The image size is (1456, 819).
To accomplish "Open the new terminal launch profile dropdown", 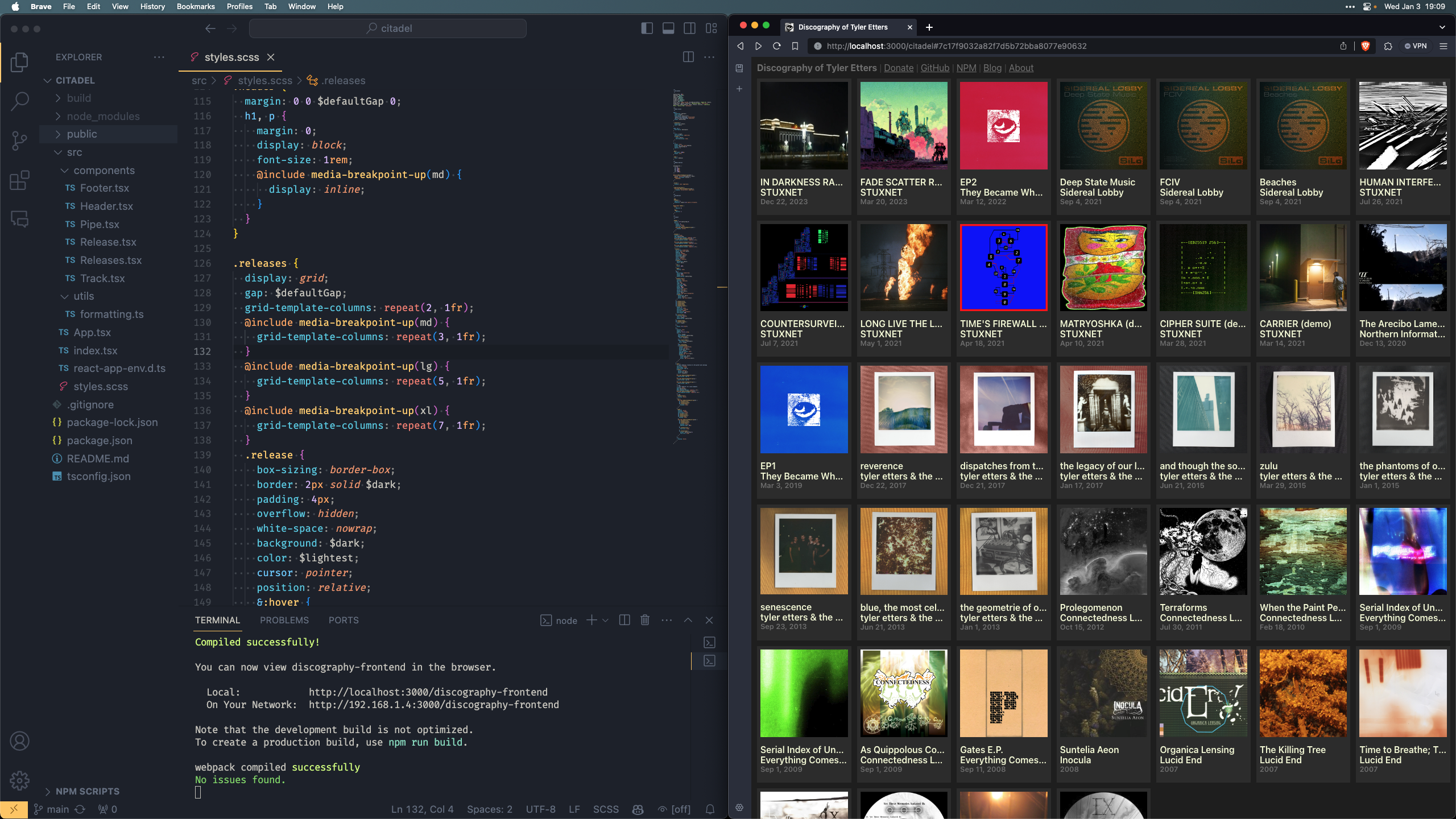I will click(605, 620).
